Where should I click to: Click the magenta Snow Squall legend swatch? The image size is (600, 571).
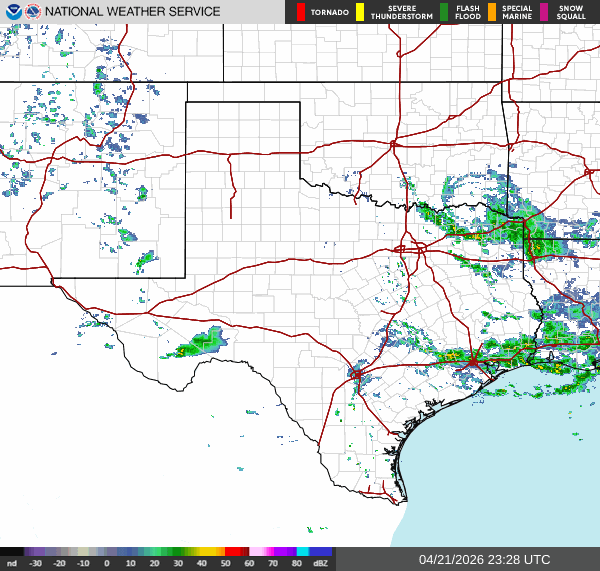tap(546, 12)
